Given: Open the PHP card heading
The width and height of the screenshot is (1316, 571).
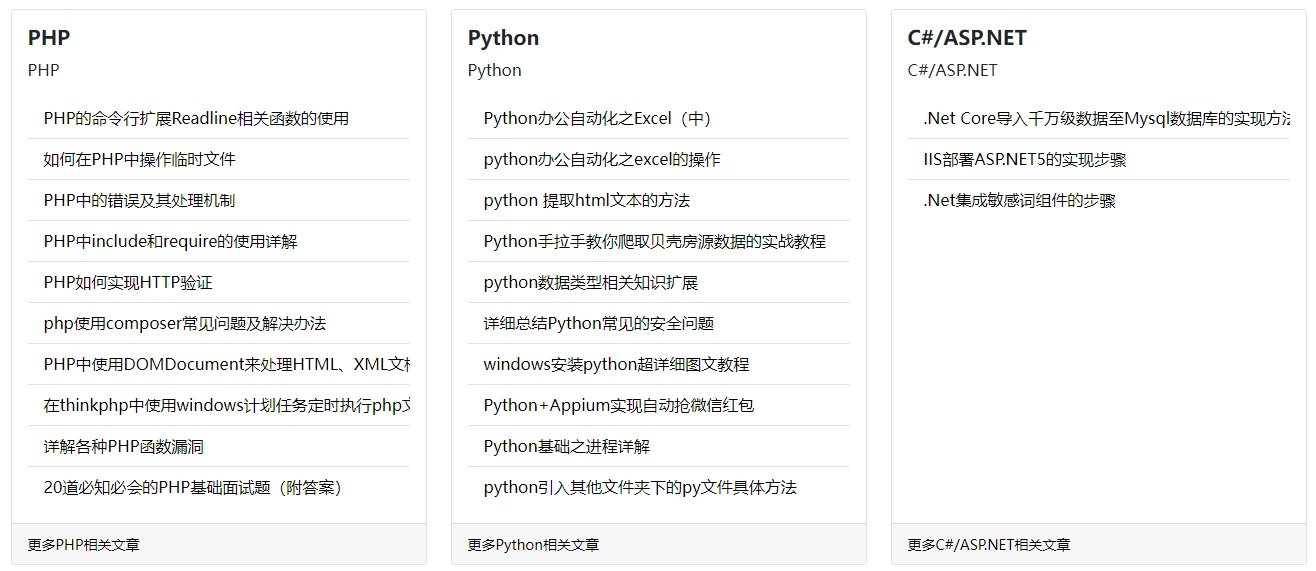Looking at the screenshot, I should click(49, 38).
